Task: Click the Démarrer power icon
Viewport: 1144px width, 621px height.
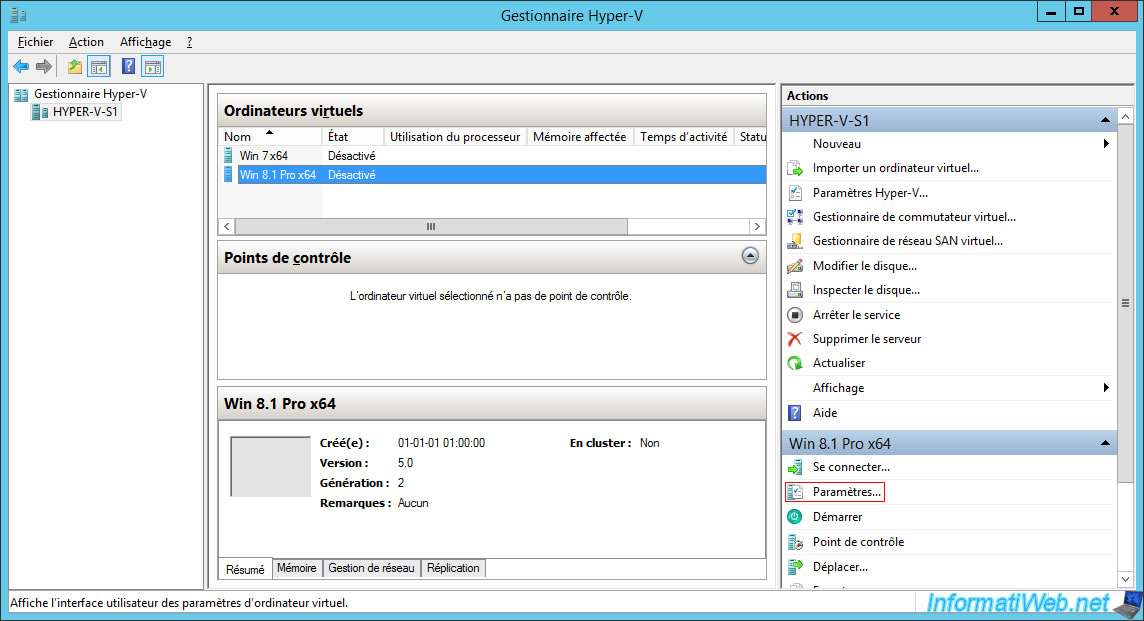Action: click(x=795, y=517)
